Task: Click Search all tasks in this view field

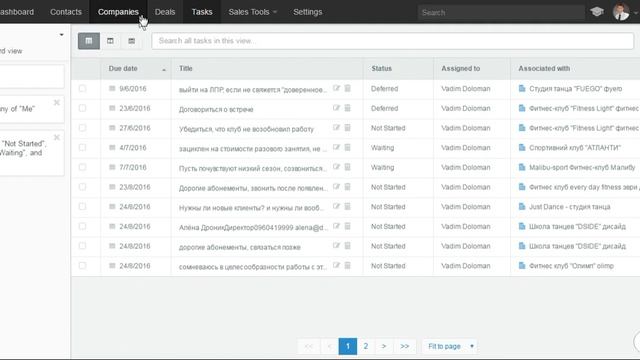Action: pyautogui.click(x=393, y=41)
